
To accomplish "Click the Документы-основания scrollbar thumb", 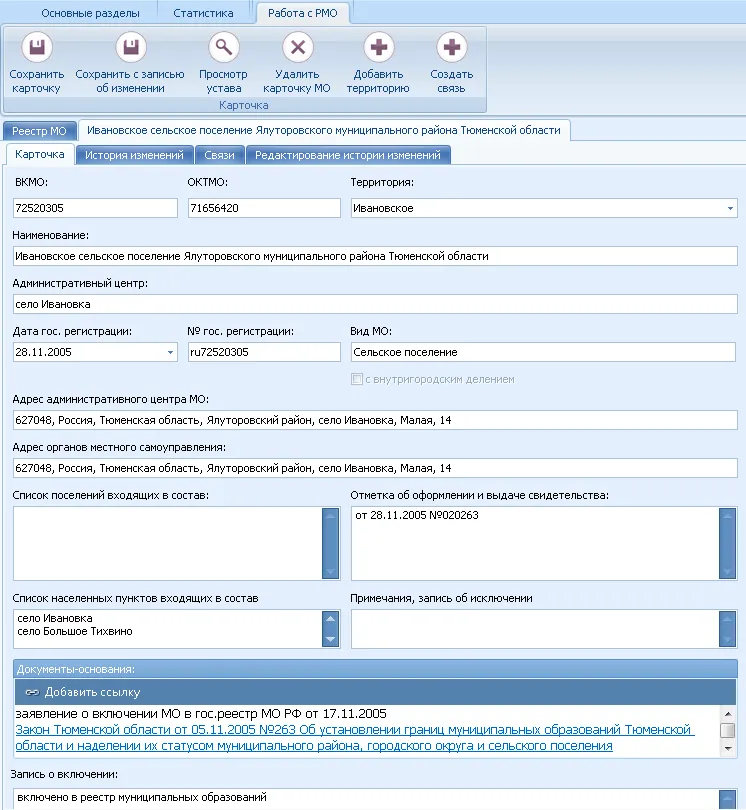I will click(x=728, y=730).
